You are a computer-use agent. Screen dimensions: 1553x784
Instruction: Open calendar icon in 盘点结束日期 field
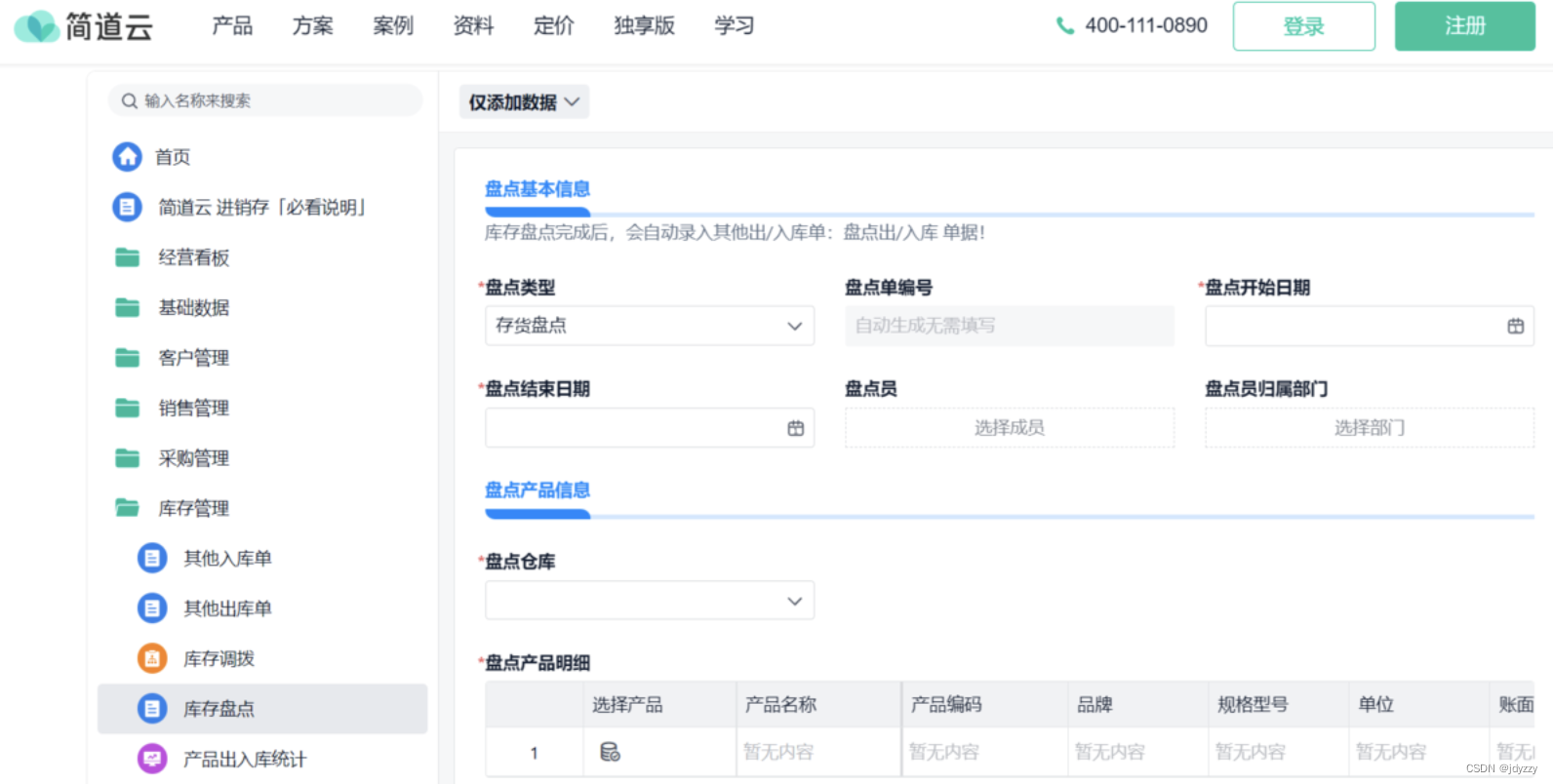[795, 428]
